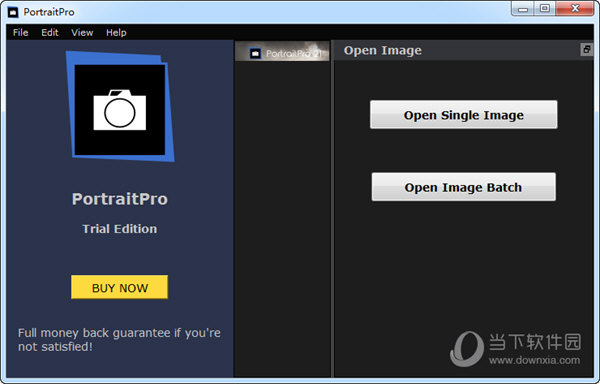Select the PortraitPro 21 tab
The height and width of the screenshot is (384, 600).
click(282, 52)
